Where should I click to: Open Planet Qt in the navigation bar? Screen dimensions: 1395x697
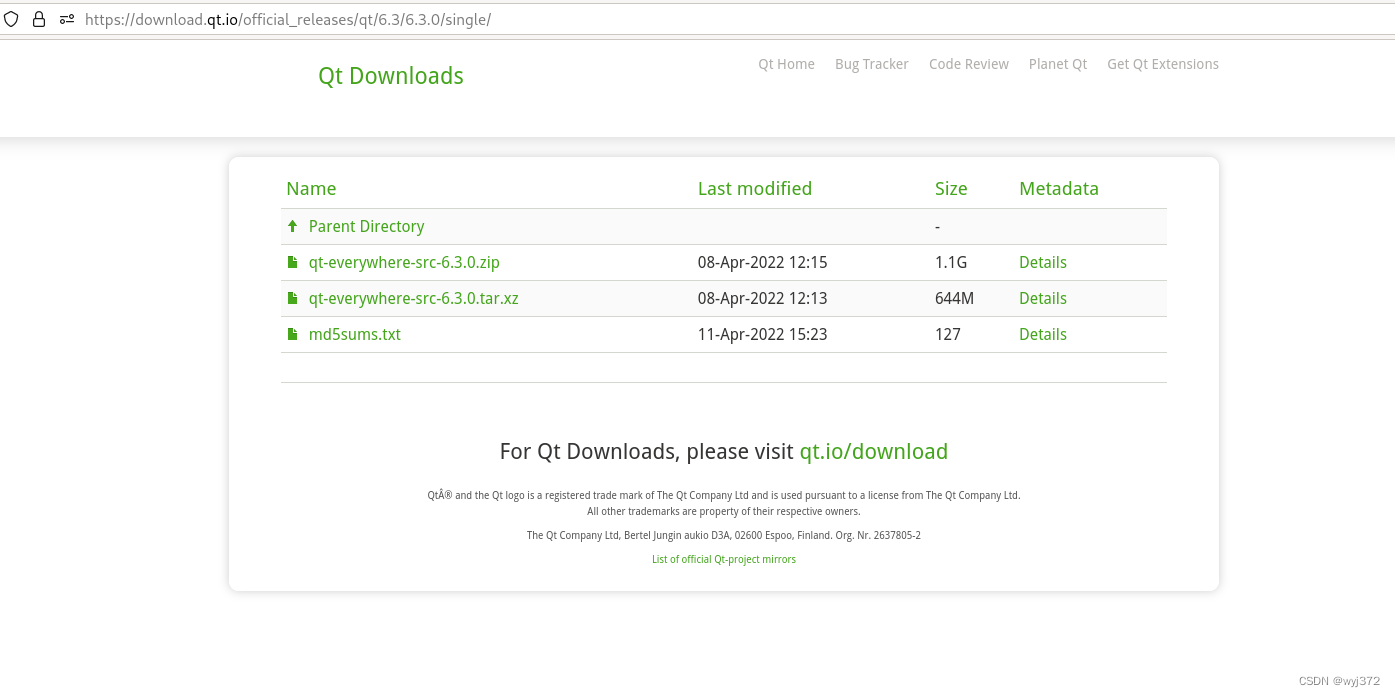coord(1057,64)
